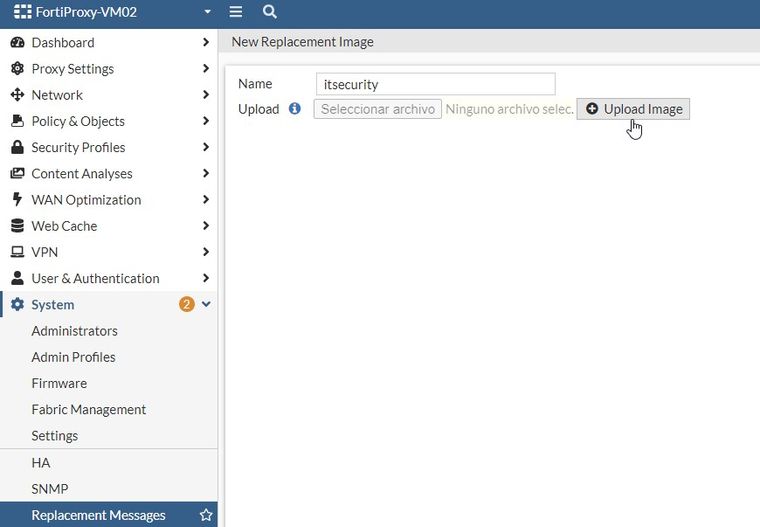760x527 pixels.
Task: Click the Web Cache database icon
Action: click(x=16, y=226)
